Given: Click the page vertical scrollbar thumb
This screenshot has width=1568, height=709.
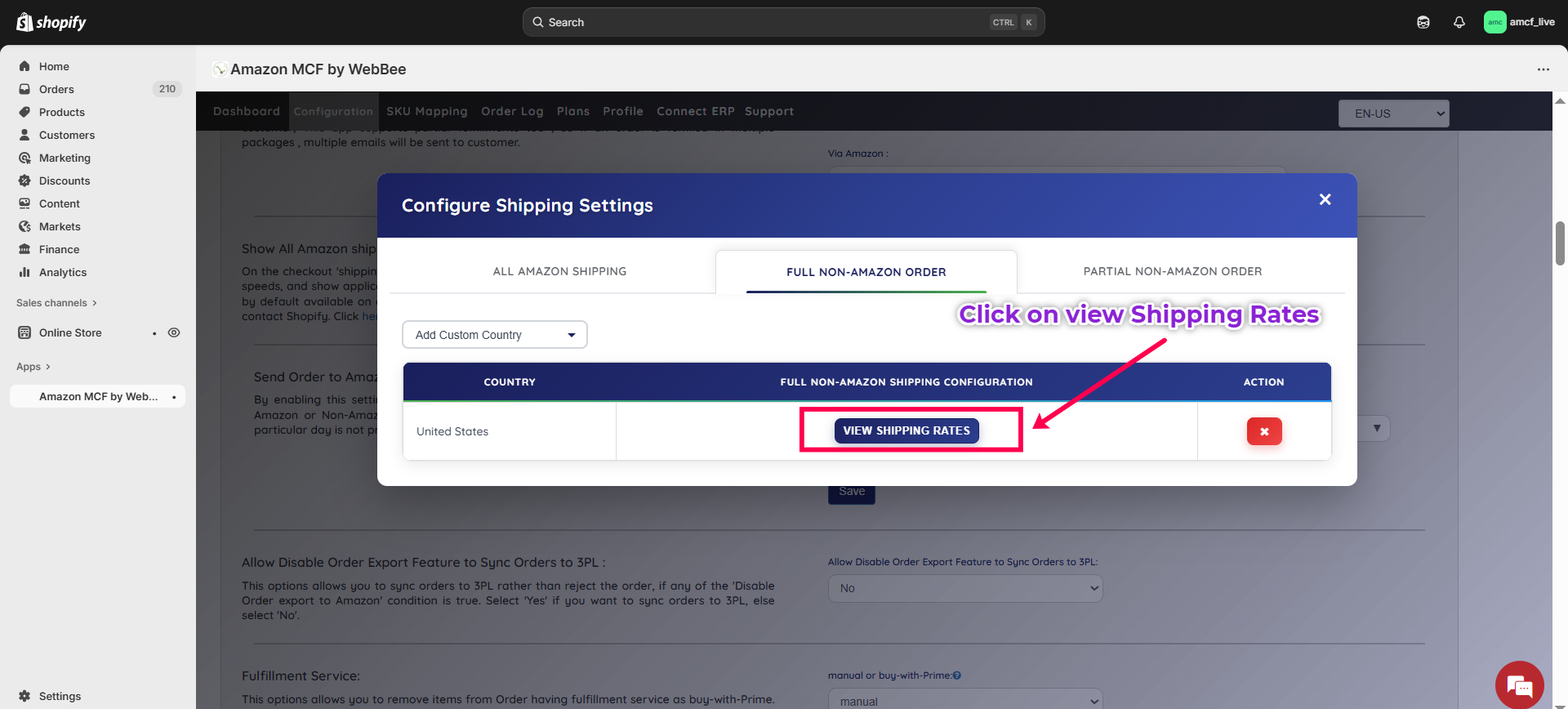Looking at the screenshot, I should click(x=1560, y=243).
